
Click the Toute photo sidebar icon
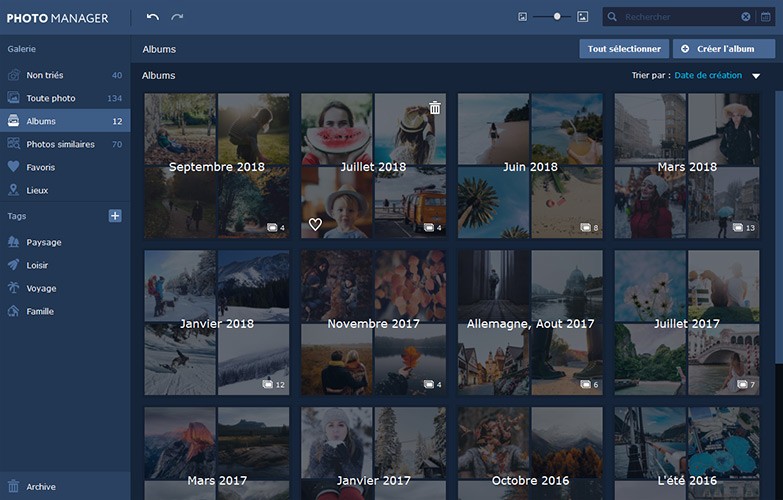pos(13,97)
